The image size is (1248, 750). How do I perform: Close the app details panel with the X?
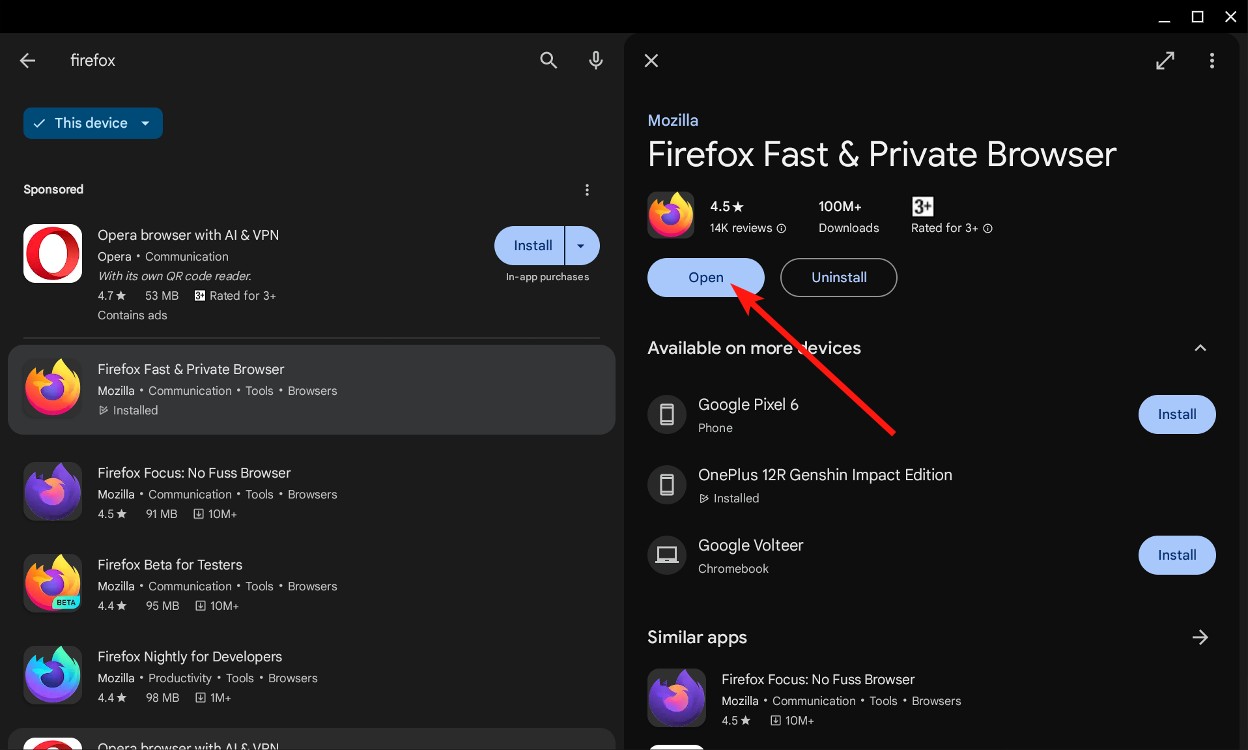(651, 60)
